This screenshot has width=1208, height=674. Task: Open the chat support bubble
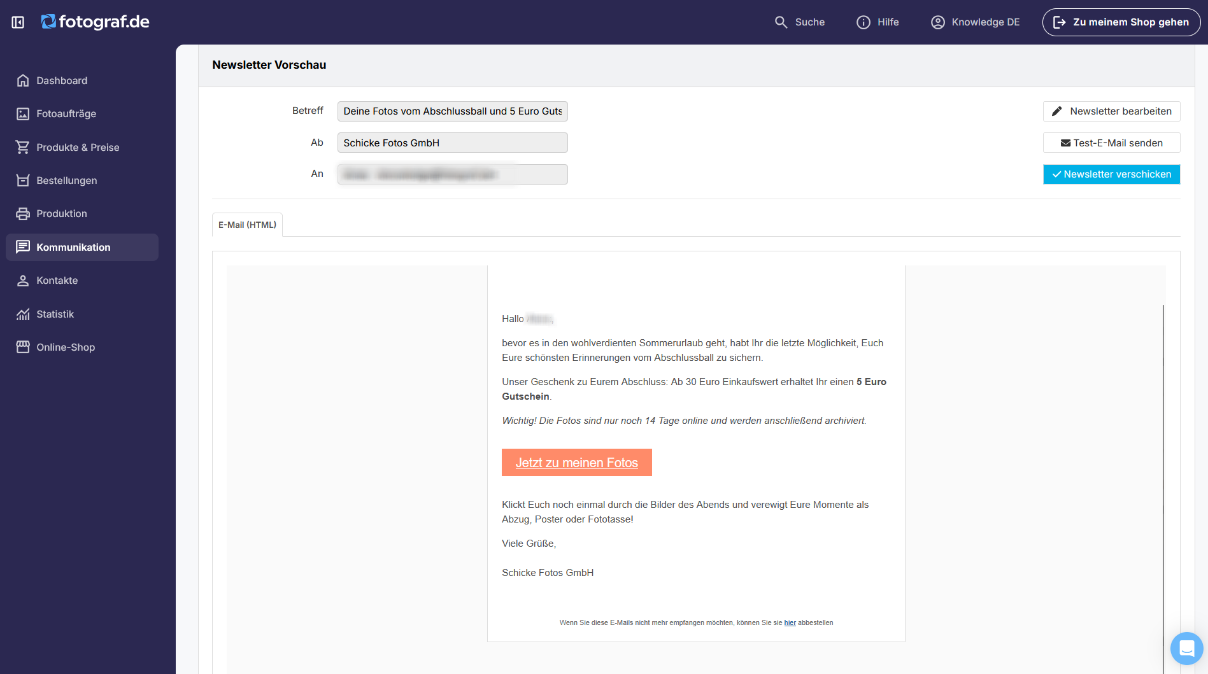(x=1187, y=649)
